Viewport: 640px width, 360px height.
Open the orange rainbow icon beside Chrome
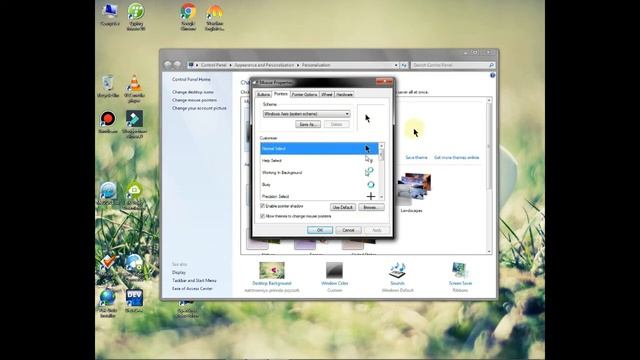pyautogui.click(x=214, y=16)
